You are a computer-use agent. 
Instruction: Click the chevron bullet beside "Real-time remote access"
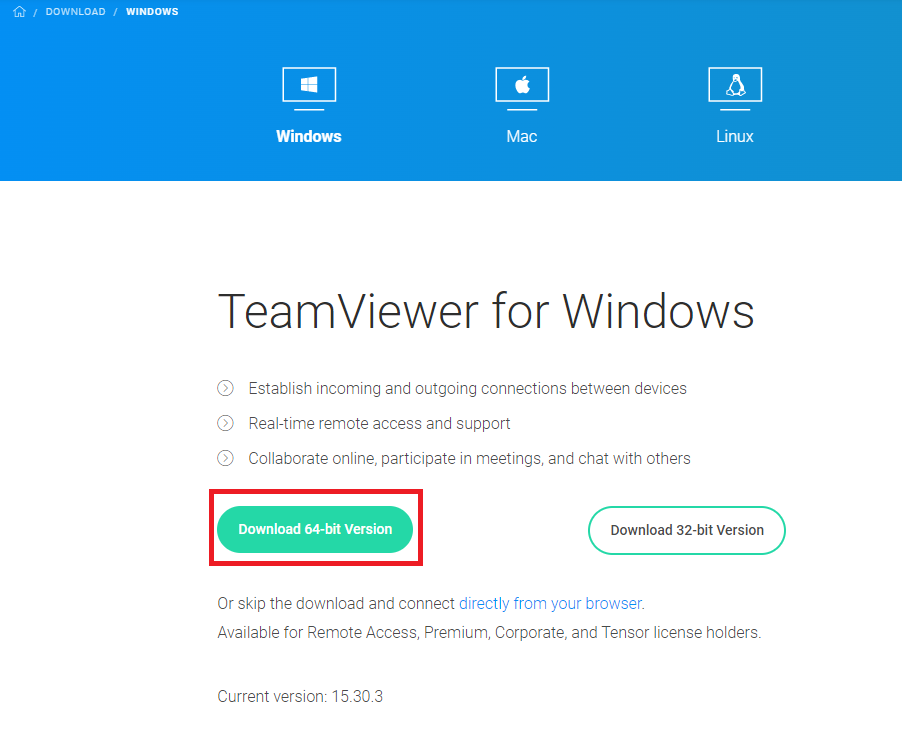tap(226, 423)
